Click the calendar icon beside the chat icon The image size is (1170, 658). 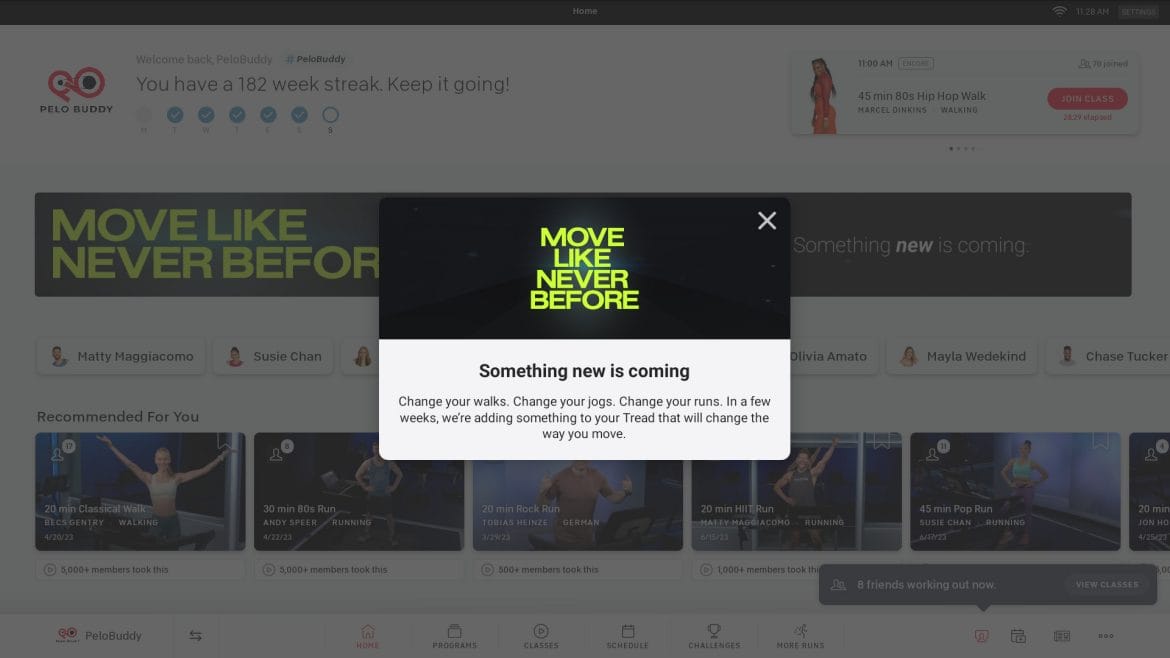[1019, 636]
